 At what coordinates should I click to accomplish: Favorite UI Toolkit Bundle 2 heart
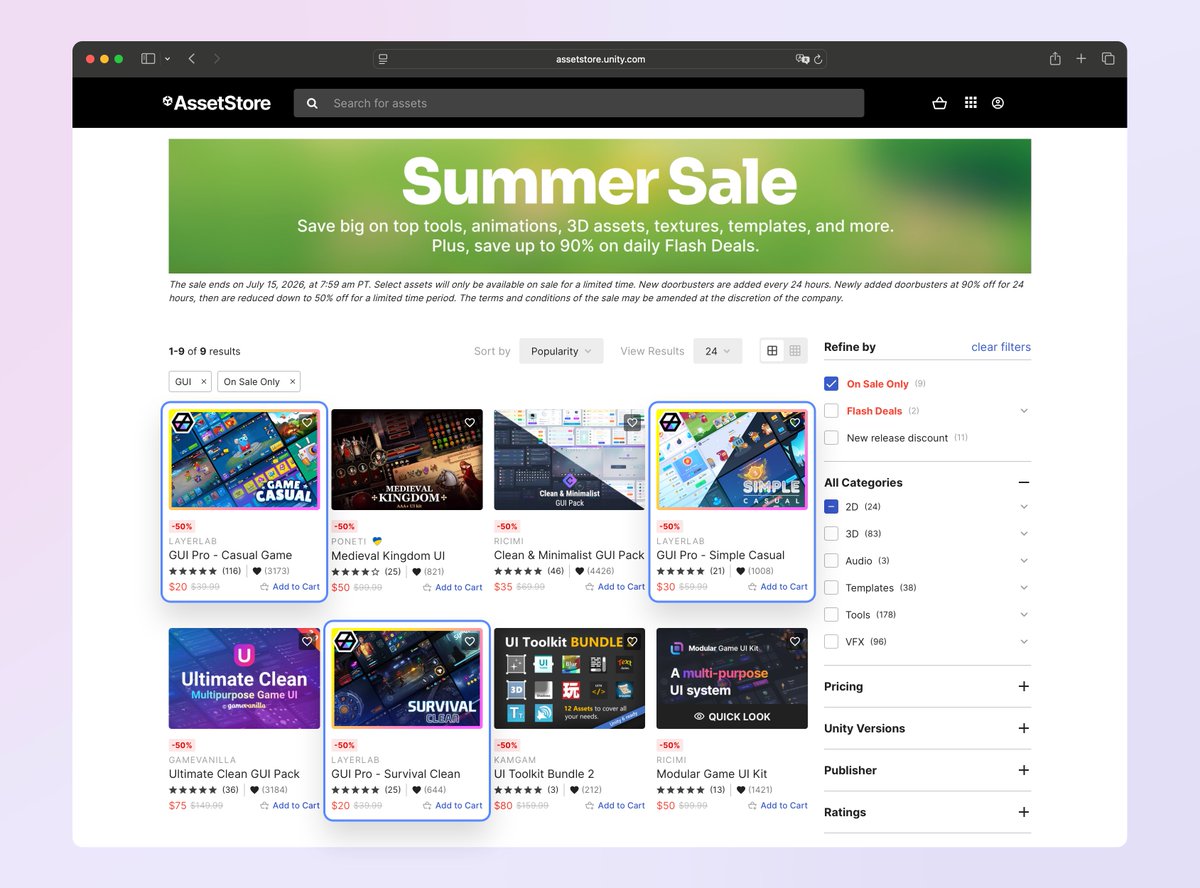(x=632, y=641)
